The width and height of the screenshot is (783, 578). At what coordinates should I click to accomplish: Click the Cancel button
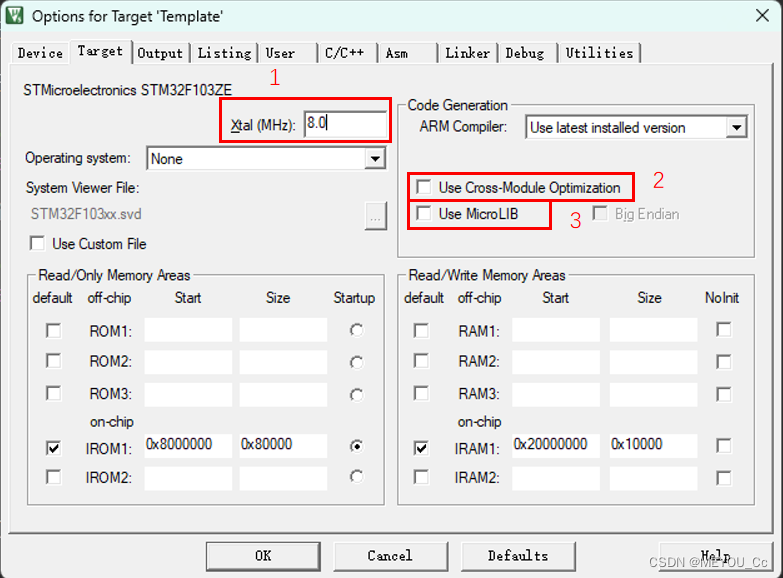(390, 556)
